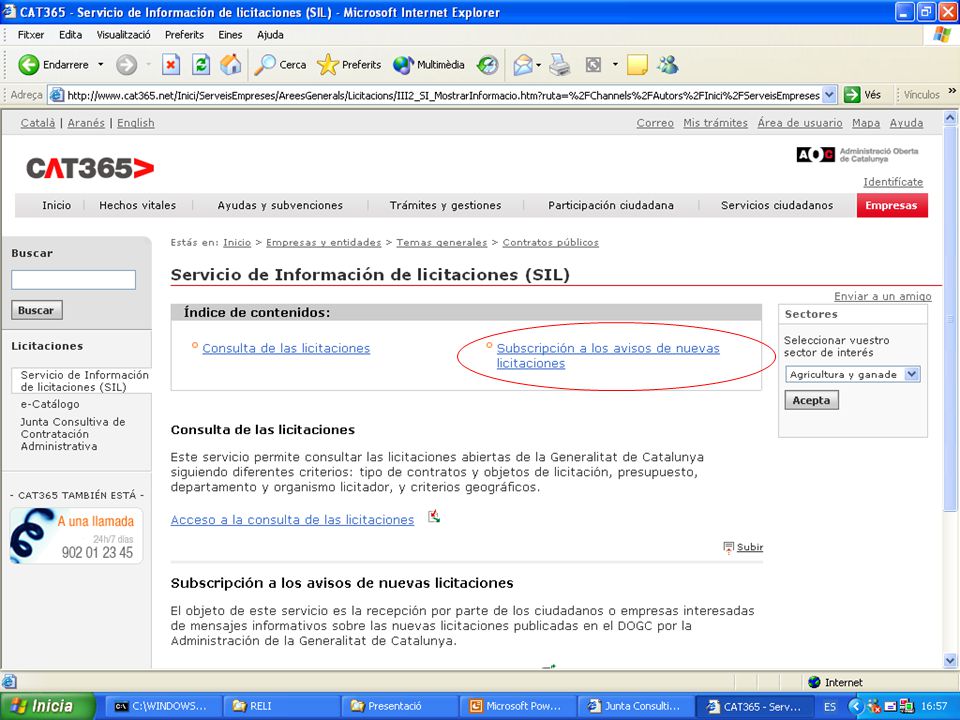This screenshot has width=960, height=720.
Task: Click the Vés go arrow button
Action: pyautogui.click(x=862, y=95)
